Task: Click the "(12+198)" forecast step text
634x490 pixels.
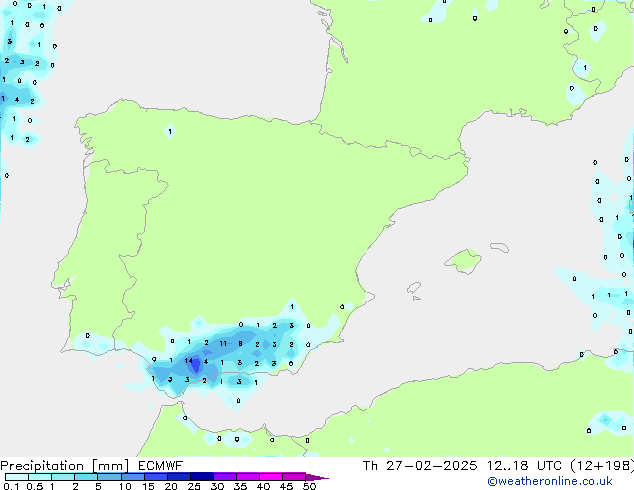Action: point(602,466)
